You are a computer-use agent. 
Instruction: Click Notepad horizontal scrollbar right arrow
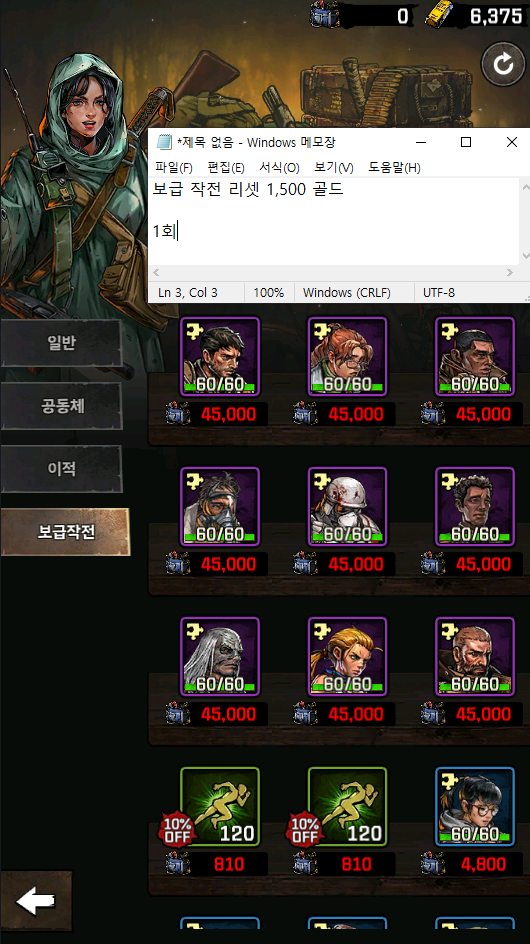click(510, 273)
